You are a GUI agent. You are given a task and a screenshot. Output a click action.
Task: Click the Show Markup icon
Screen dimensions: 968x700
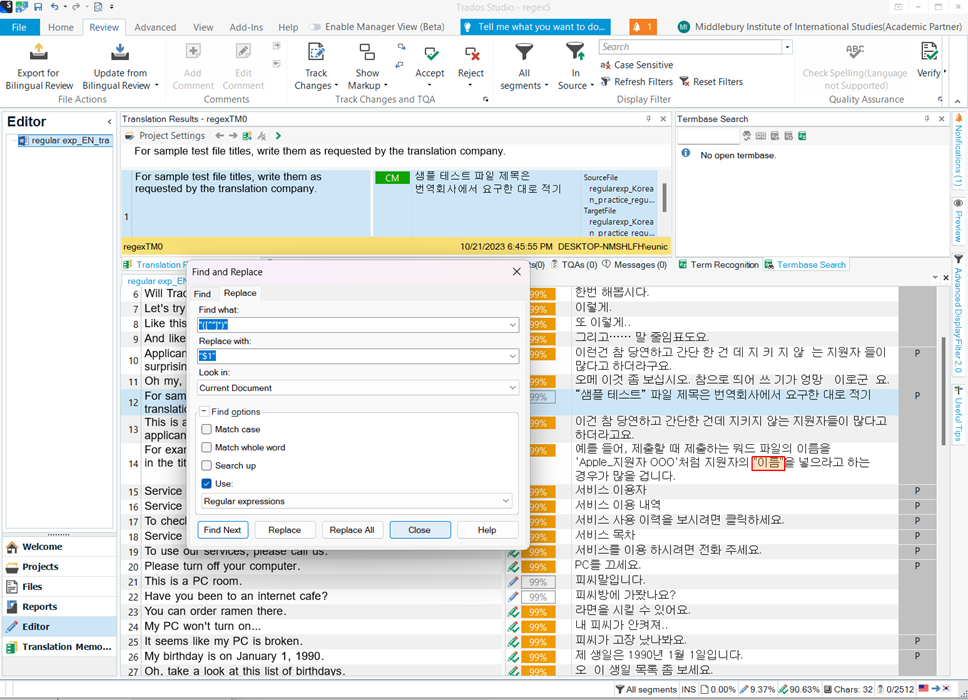pyautogui.click(x=367, y=53)
